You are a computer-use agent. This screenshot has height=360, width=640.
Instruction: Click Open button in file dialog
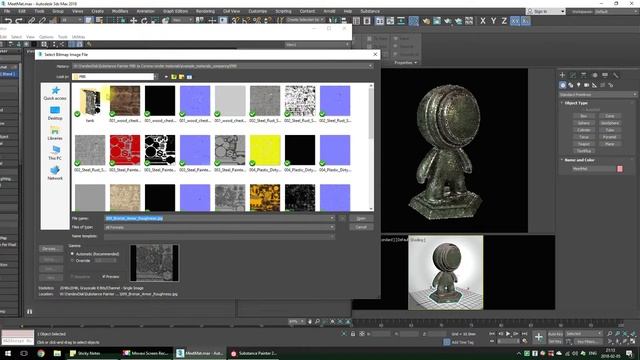(x=361, y=218)
